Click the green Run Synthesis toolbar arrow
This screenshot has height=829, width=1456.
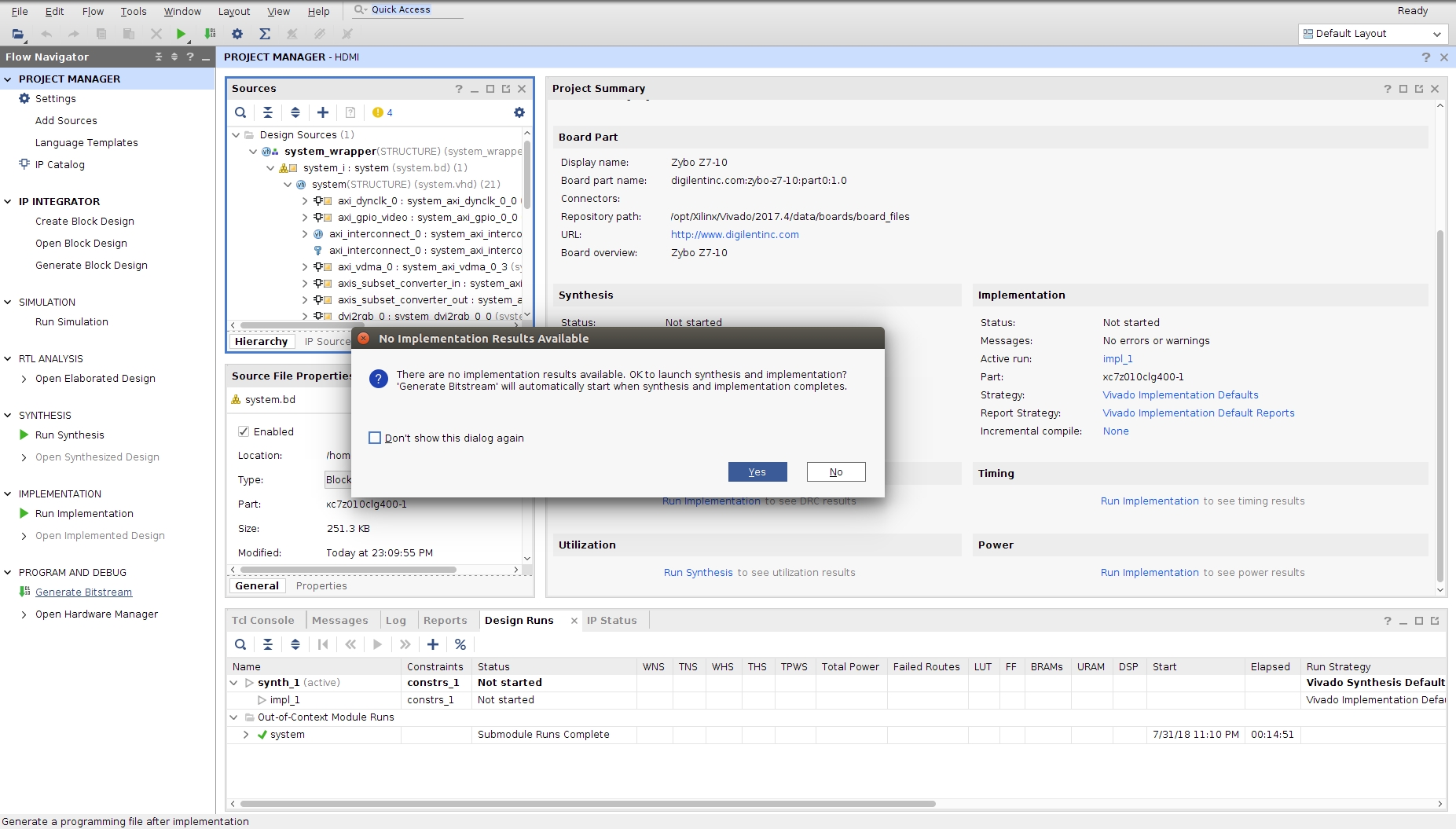point(181,34)
